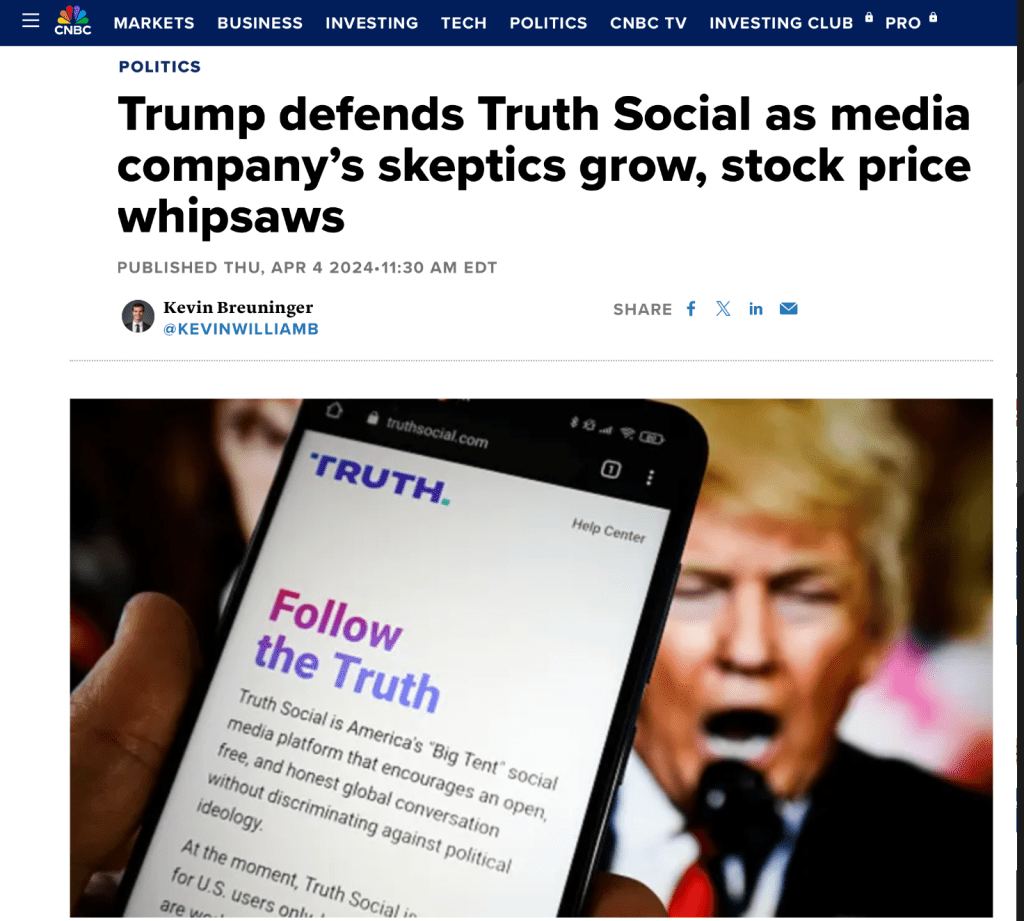1024x921 pixels.
Task: Open the Markets menu
Action: (154, 23)
